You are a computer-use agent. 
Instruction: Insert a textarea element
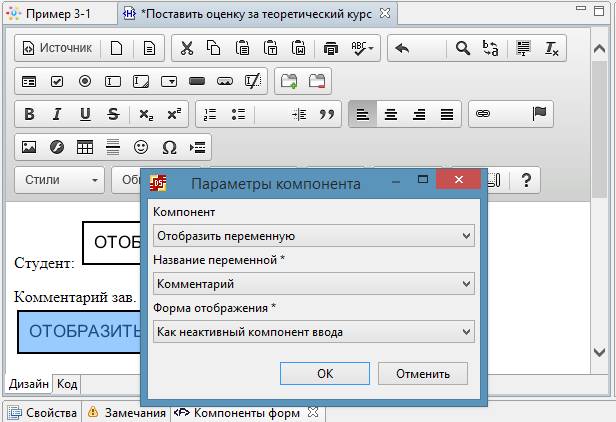pos(141,81)
